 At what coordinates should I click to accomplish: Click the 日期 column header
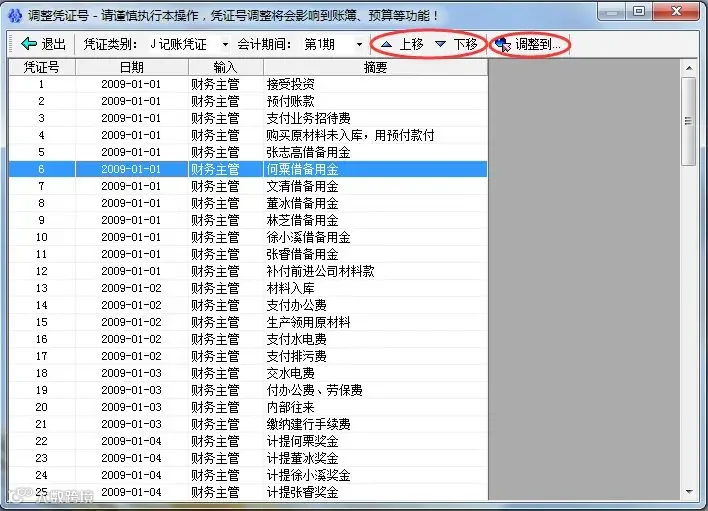click(131, 67)
